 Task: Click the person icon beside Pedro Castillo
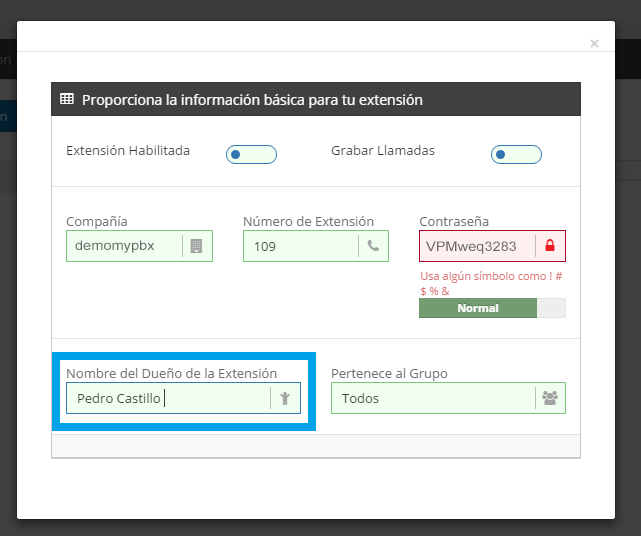pos(285,398)
